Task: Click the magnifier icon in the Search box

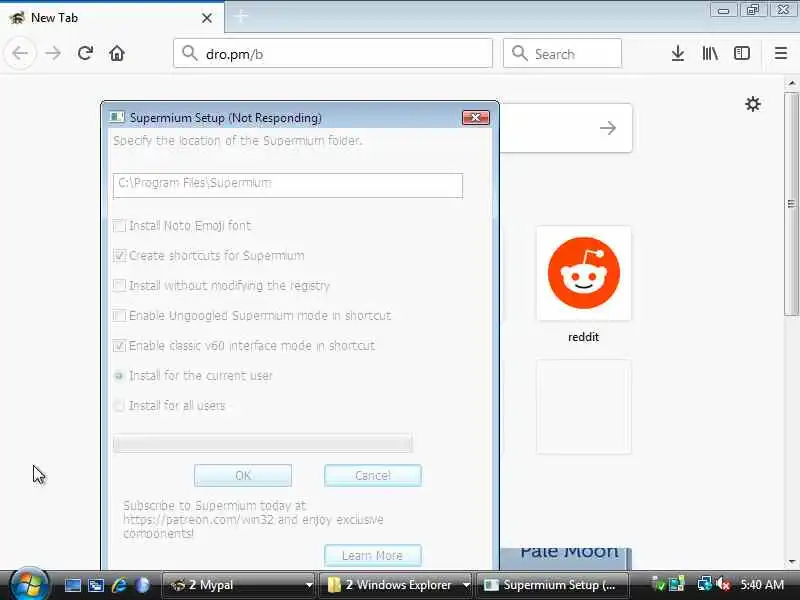Action: [x=519, y=53]
